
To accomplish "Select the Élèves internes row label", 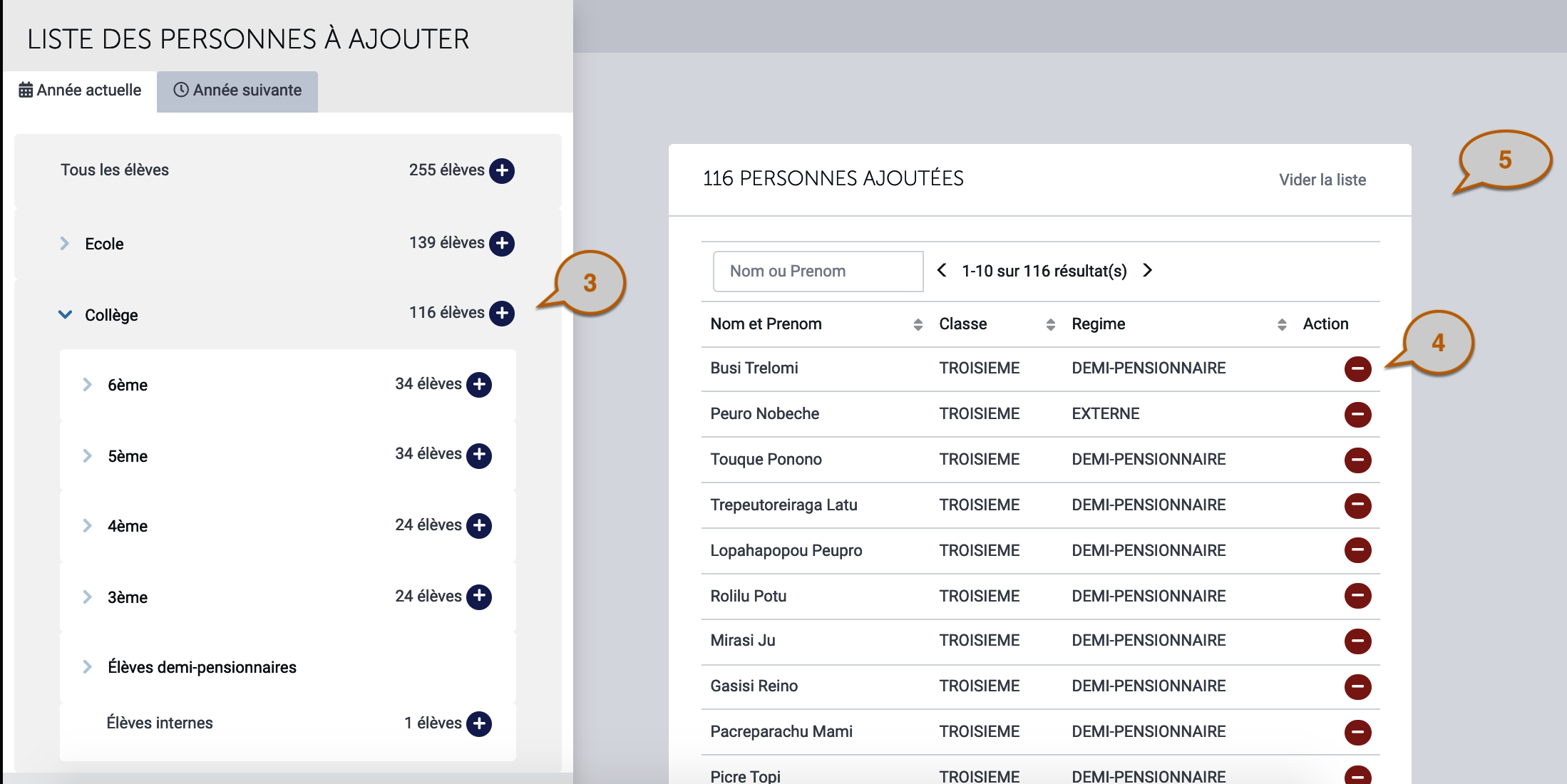I will tap(160, 723).
